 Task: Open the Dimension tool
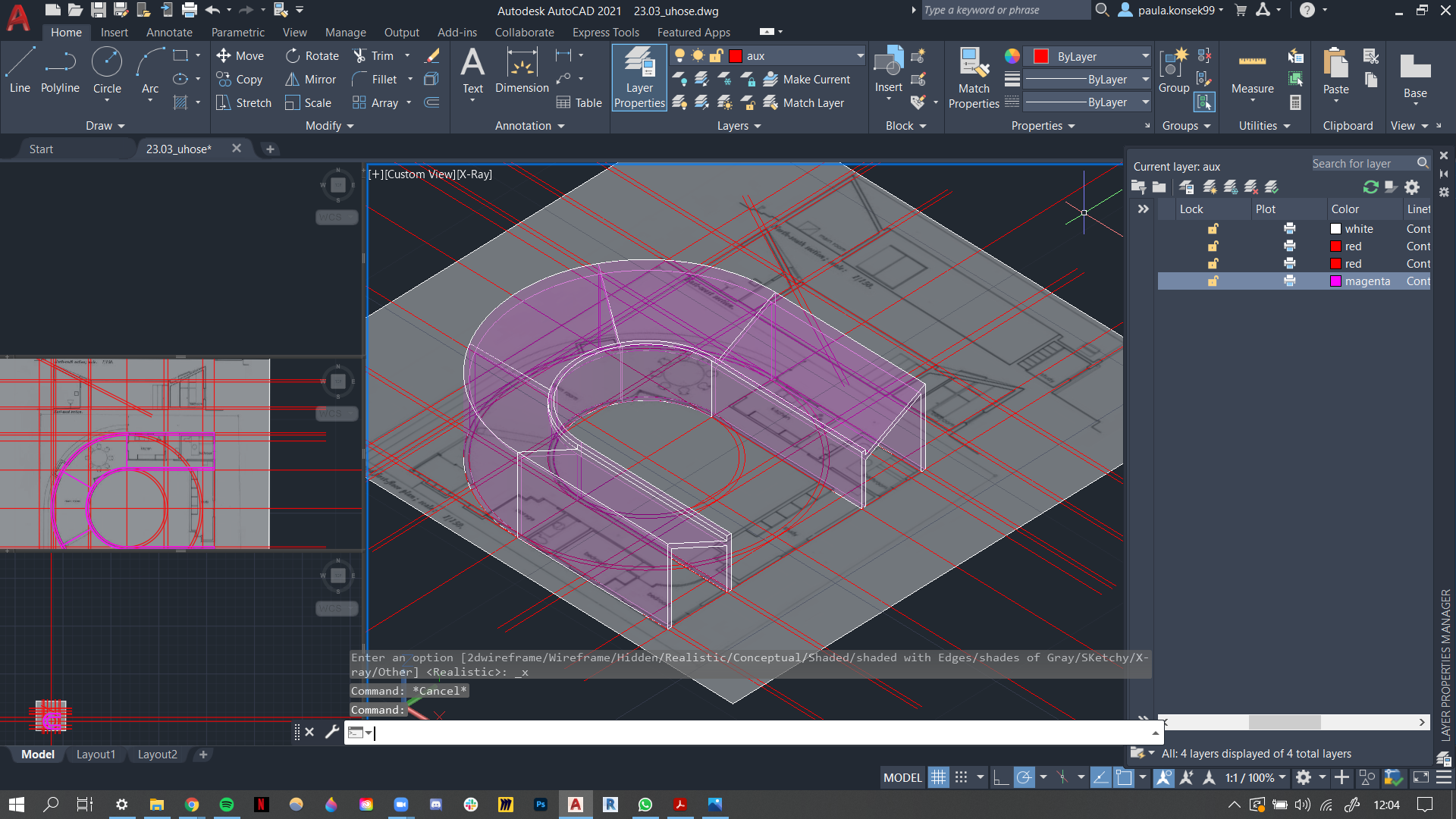click(522, 70)
